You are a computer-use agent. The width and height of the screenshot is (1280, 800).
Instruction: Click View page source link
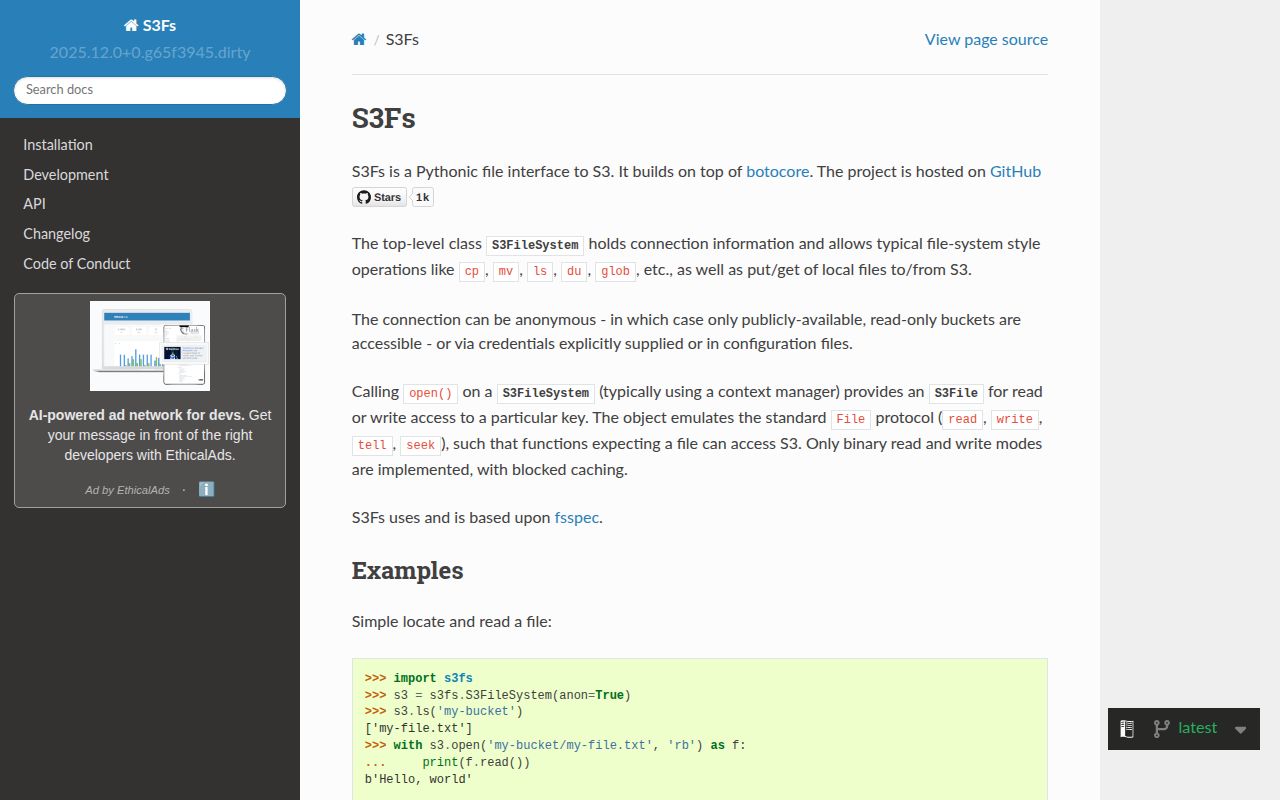[986, 40]
